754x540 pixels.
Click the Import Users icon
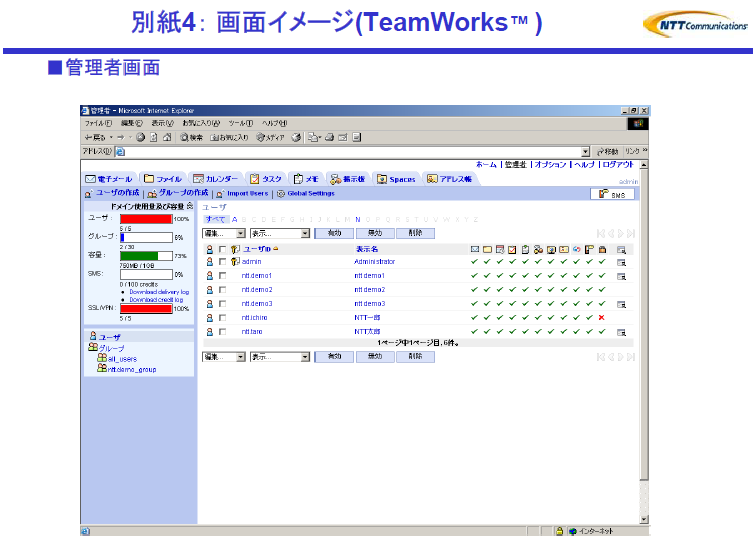click(220, 194)
